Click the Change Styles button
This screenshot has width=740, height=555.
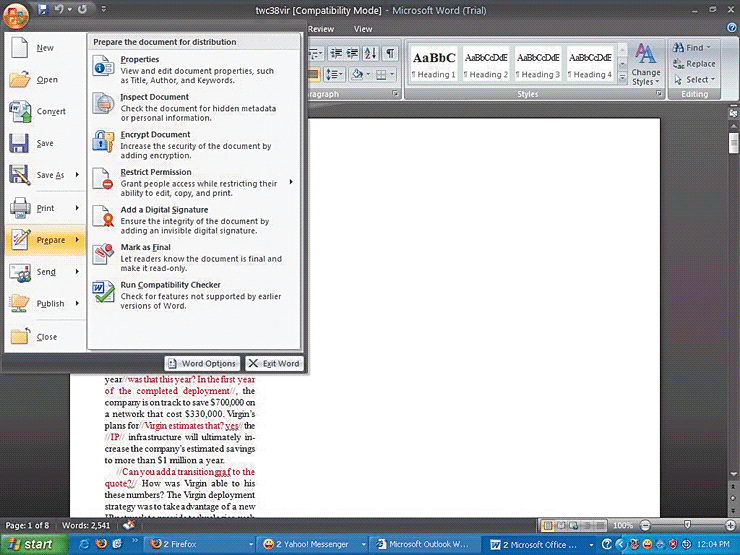coord(646,64)
